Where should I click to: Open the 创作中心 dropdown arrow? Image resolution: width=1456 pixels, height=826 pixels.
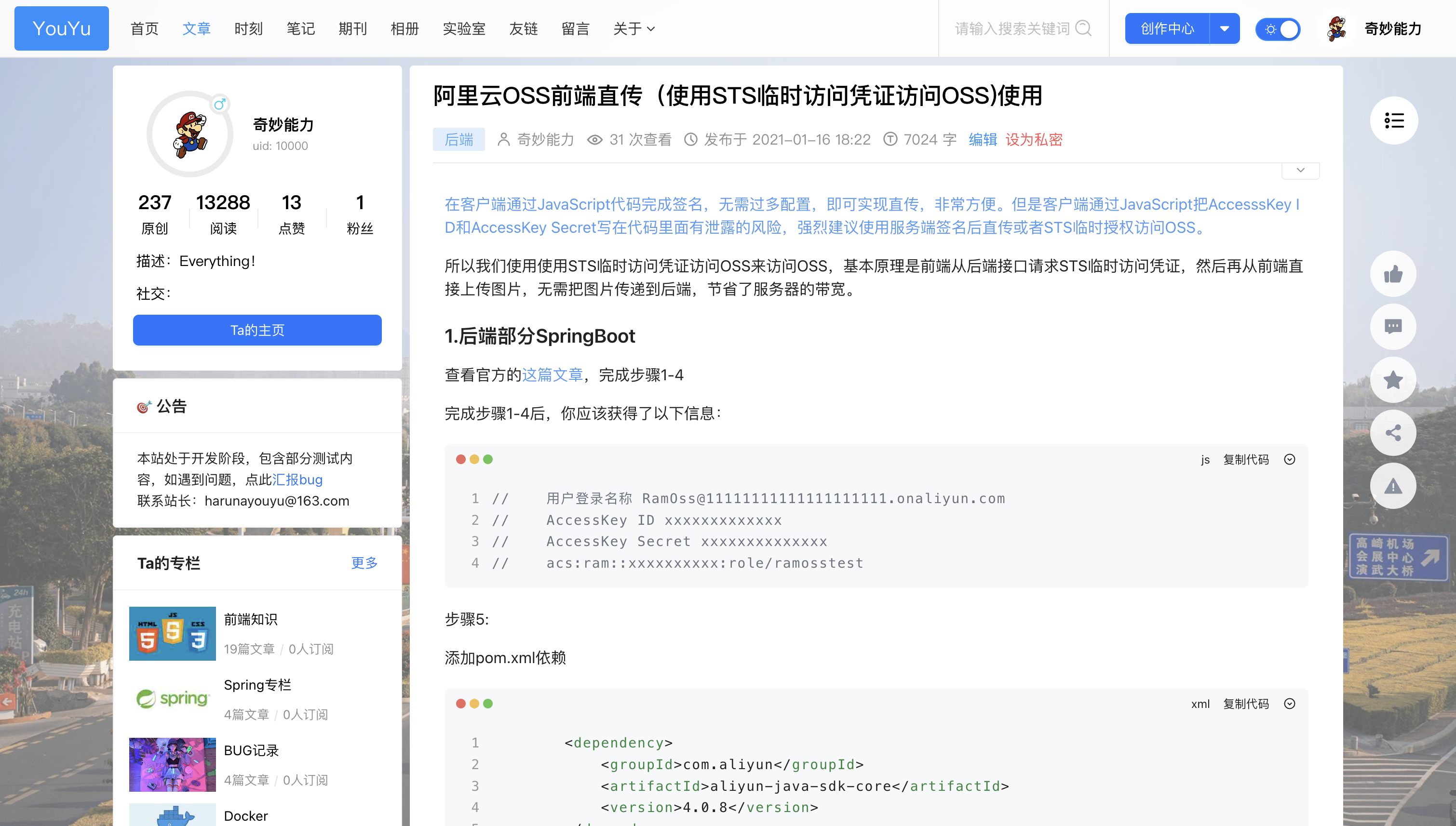click(1225, 28)
